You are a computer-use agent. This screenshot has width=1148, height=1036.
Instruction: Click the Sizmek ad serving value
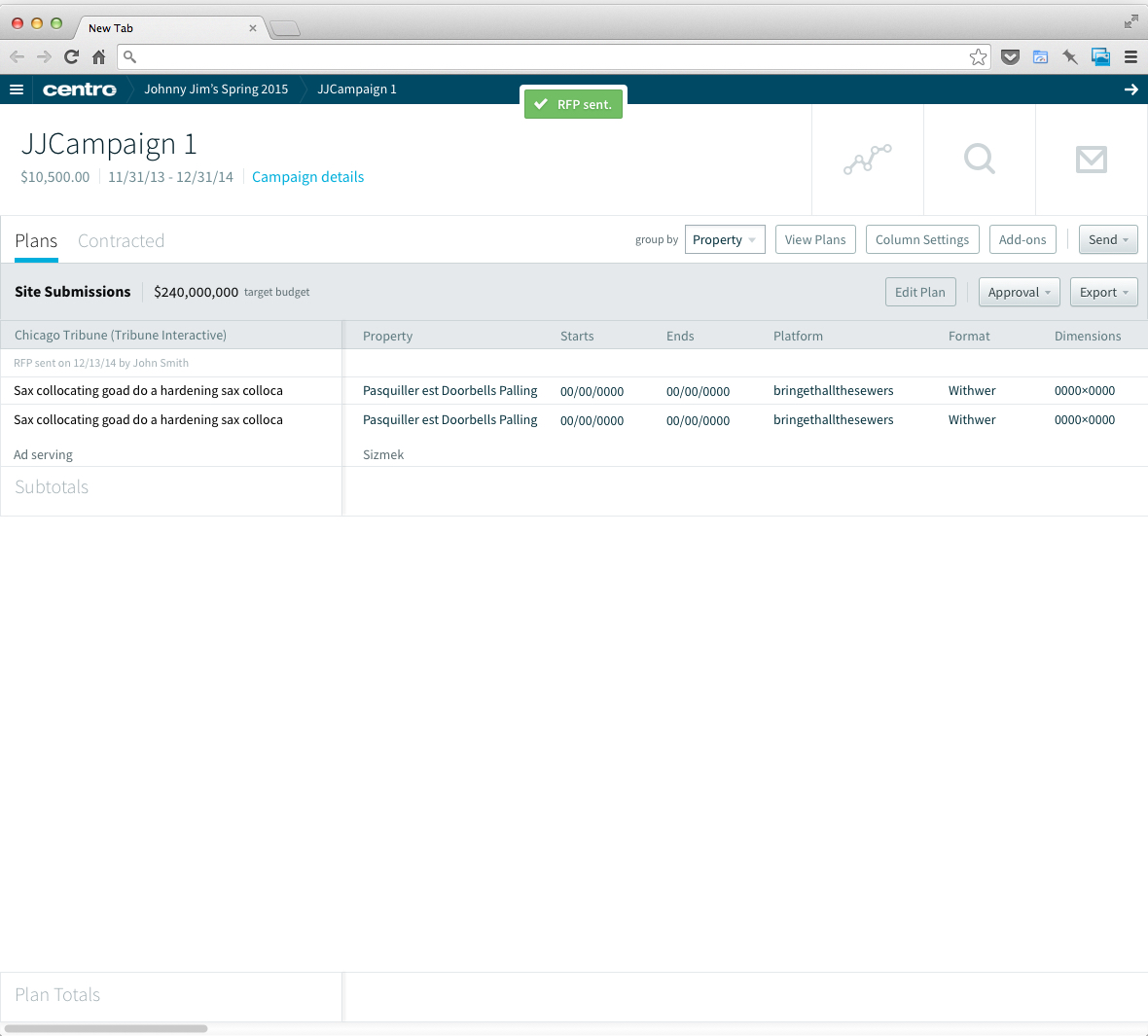click(x=383, y=454)
